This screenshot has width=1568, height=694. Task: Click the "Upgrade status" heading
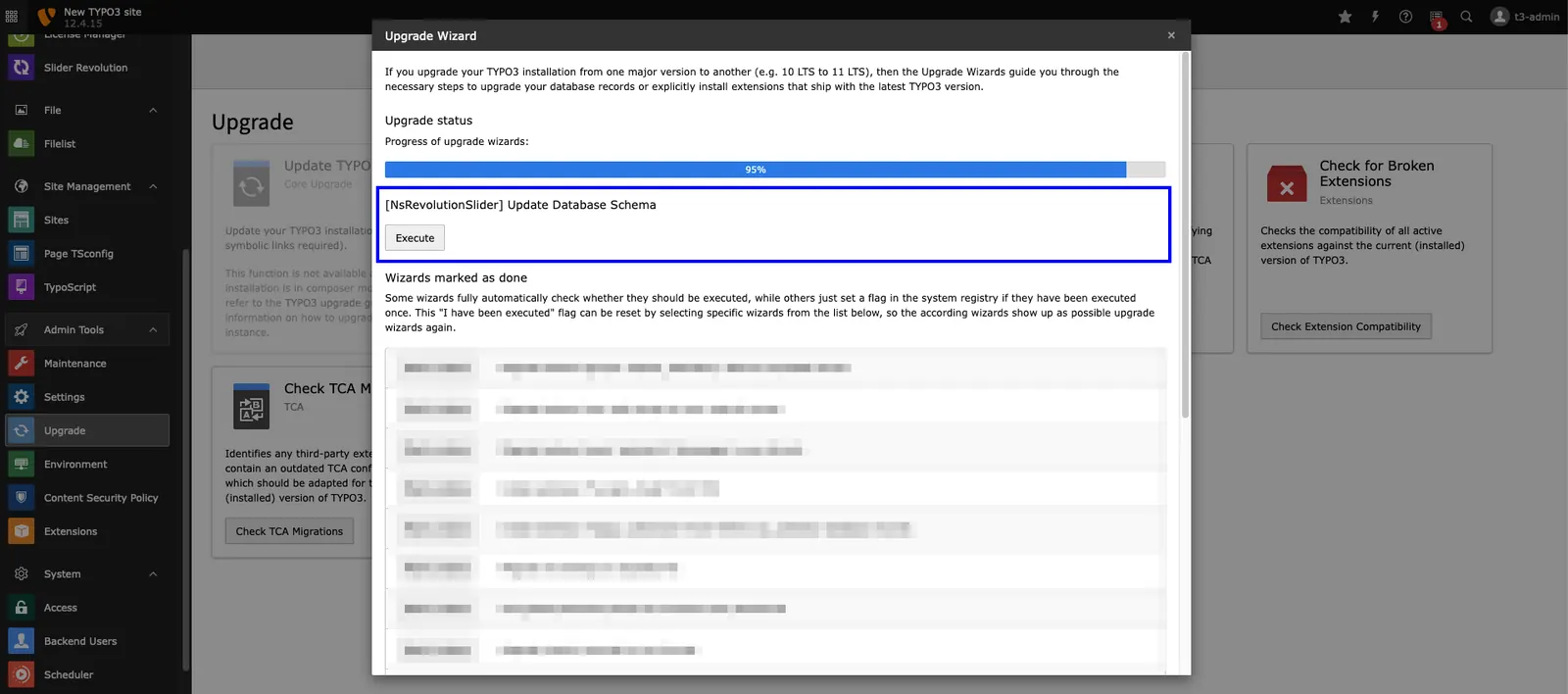click(428, 121)
